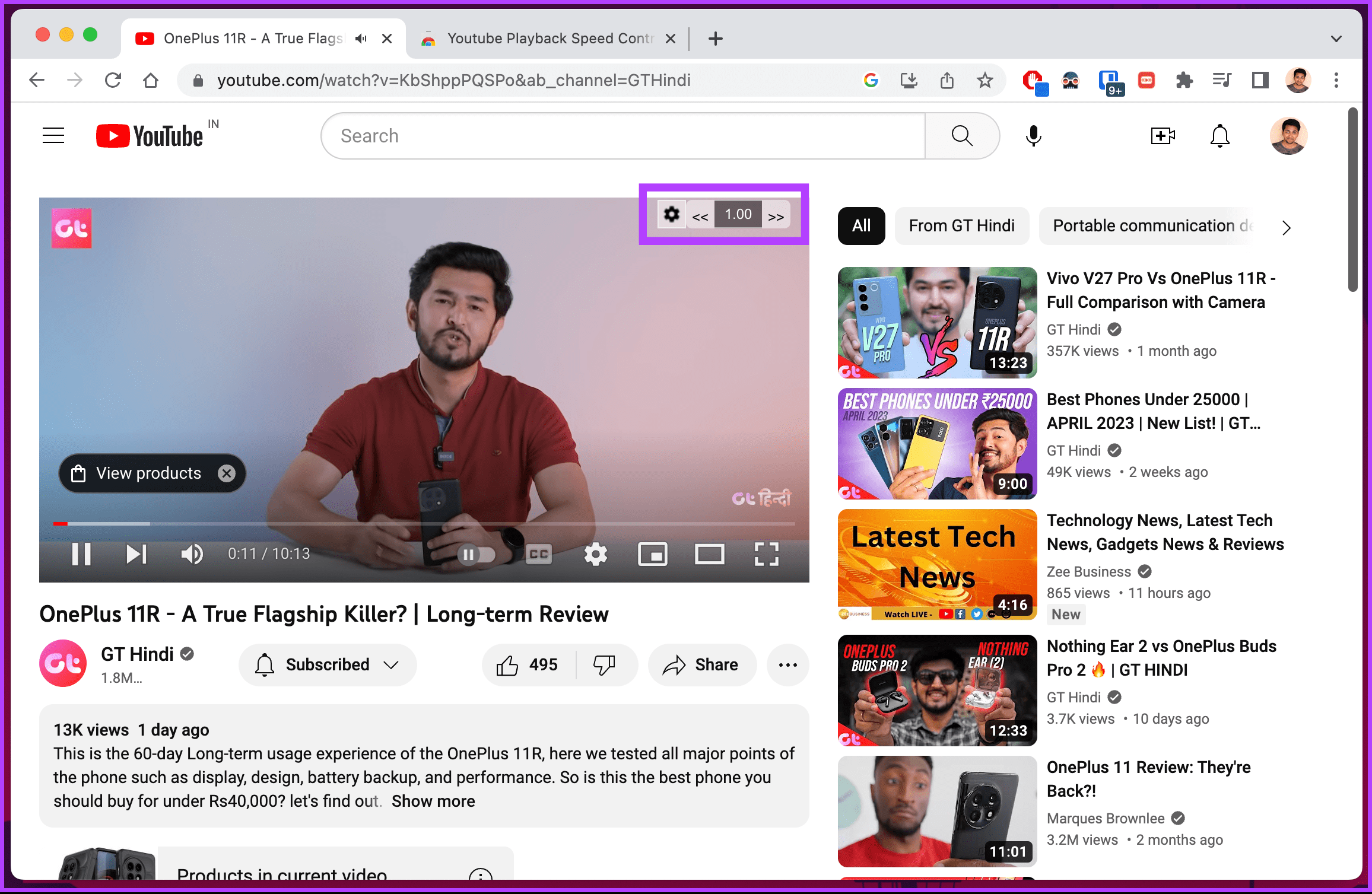Open YouTube notifications bell
Image resolution: width=1372 pixels, height=894 pixels.
[1219, 136]
